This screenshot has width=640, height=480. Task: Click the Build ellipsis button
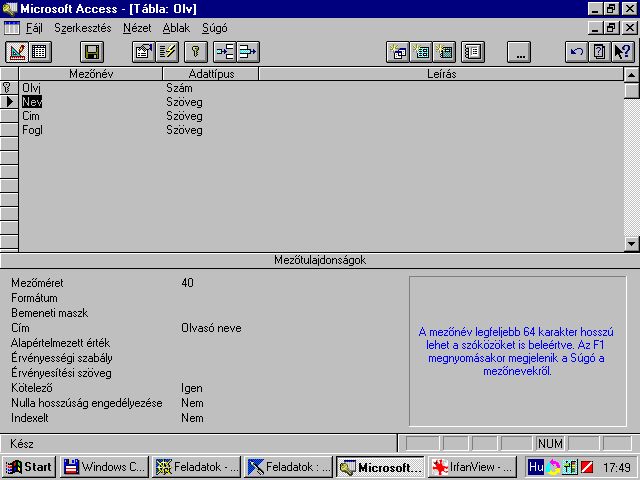(x=519, y=52)
